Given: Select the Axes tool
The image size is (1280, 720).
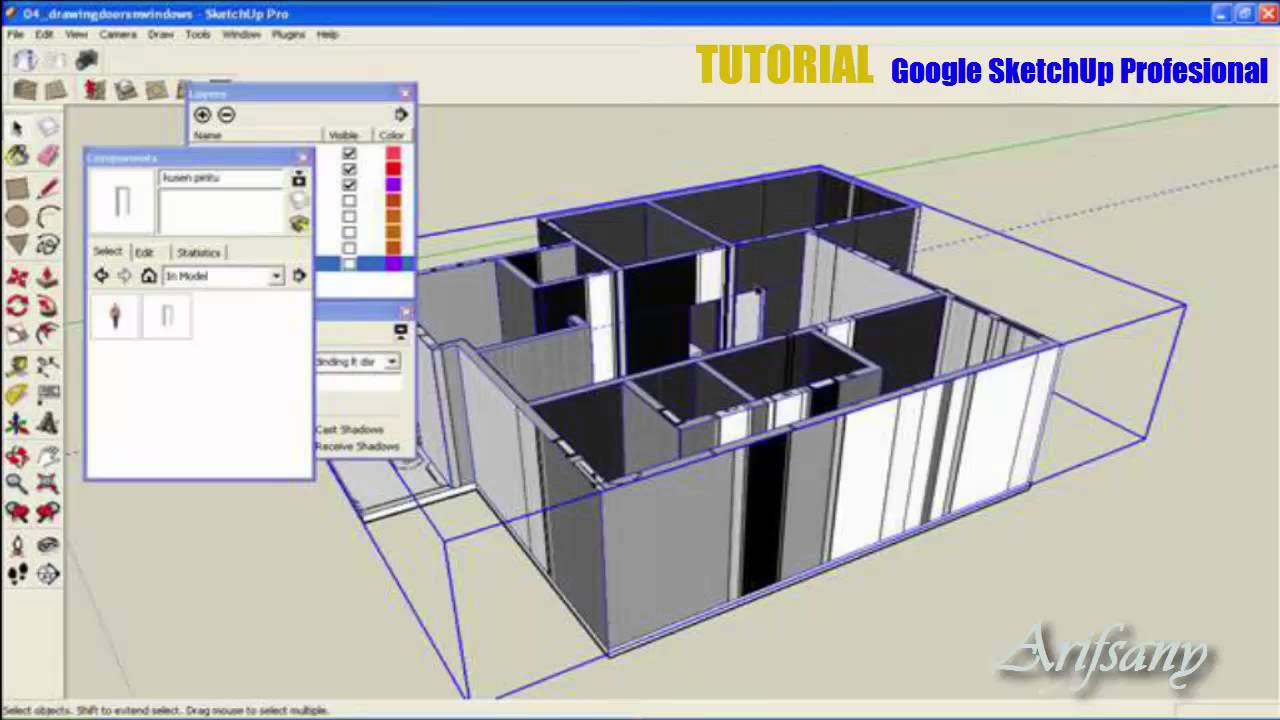Looking at the screenshot, I should [x=17, y=424].
